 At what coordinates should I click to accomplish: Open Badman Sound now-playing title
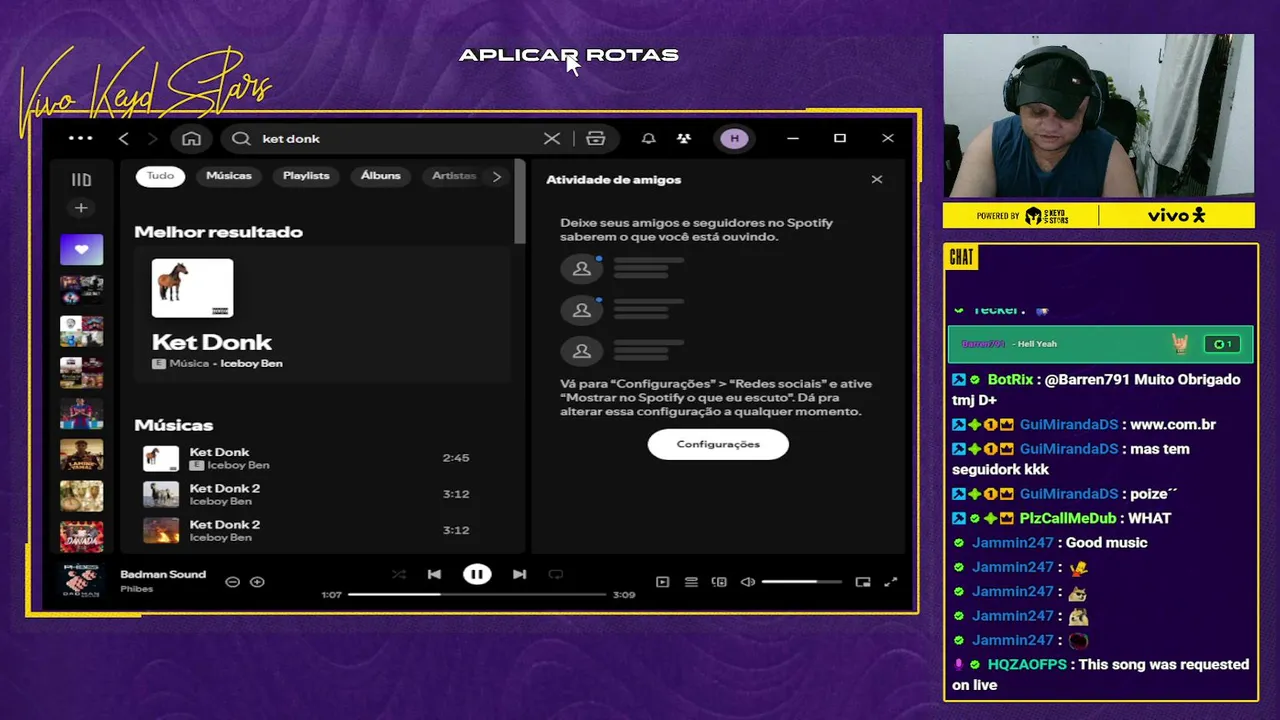point(163,575)
